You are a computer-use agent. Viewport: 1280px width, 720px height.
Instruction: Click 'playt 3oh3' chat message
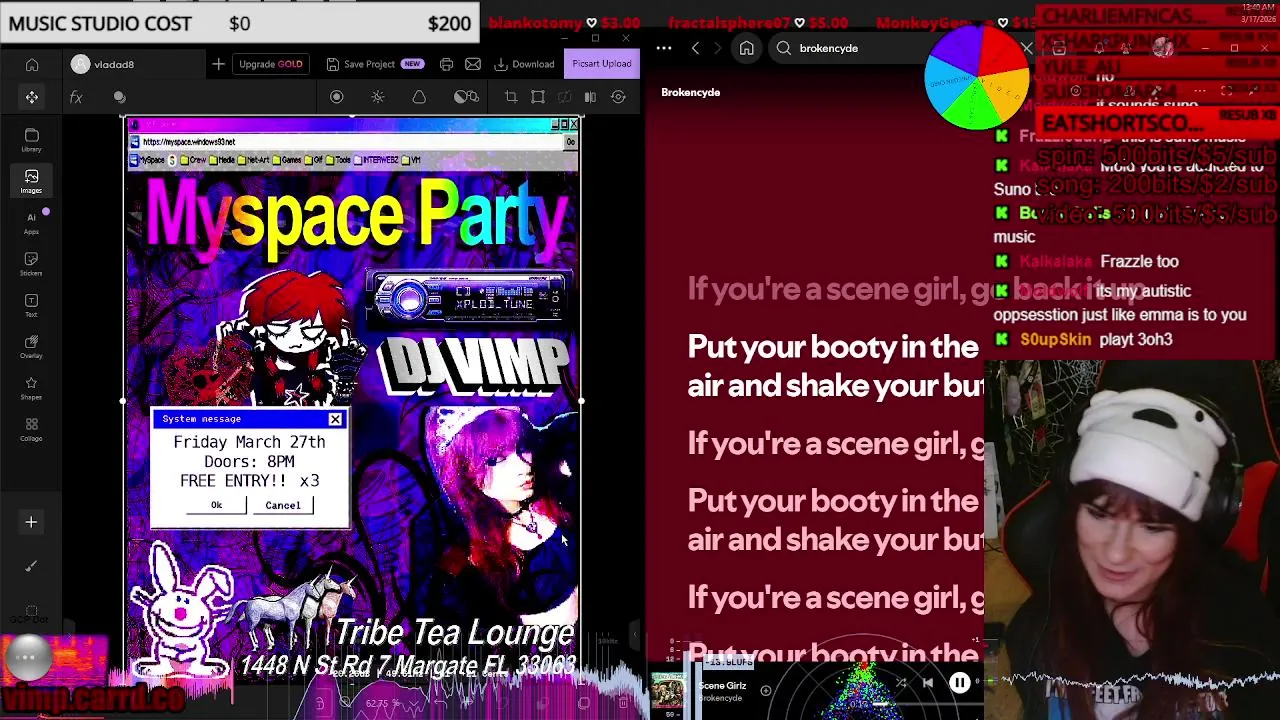(1135, 339)
